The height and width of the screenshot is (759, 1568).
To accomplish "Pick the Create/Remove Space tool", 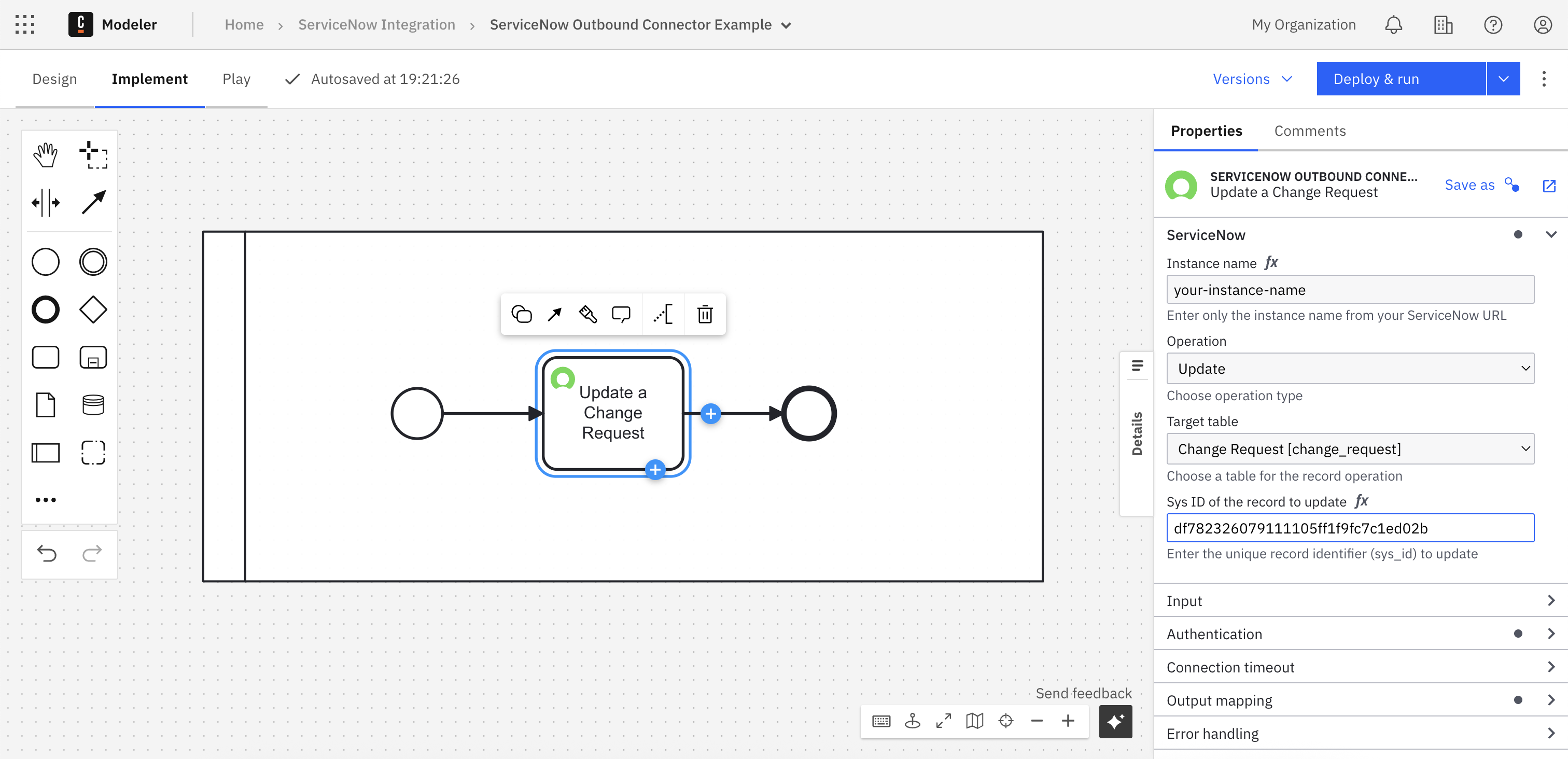I will (45, 202).
